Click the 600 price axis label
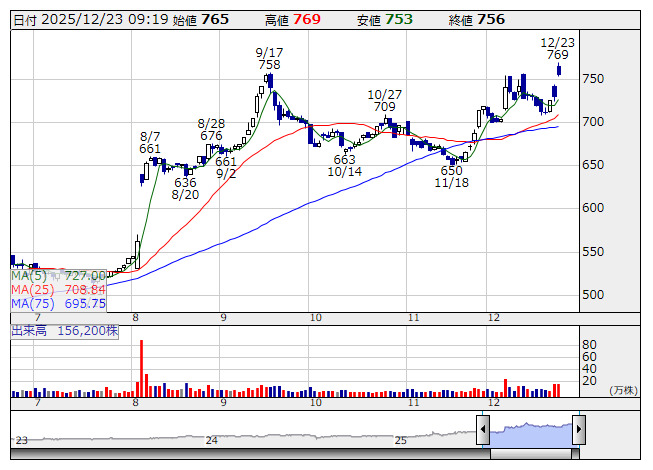 [593, 208]
